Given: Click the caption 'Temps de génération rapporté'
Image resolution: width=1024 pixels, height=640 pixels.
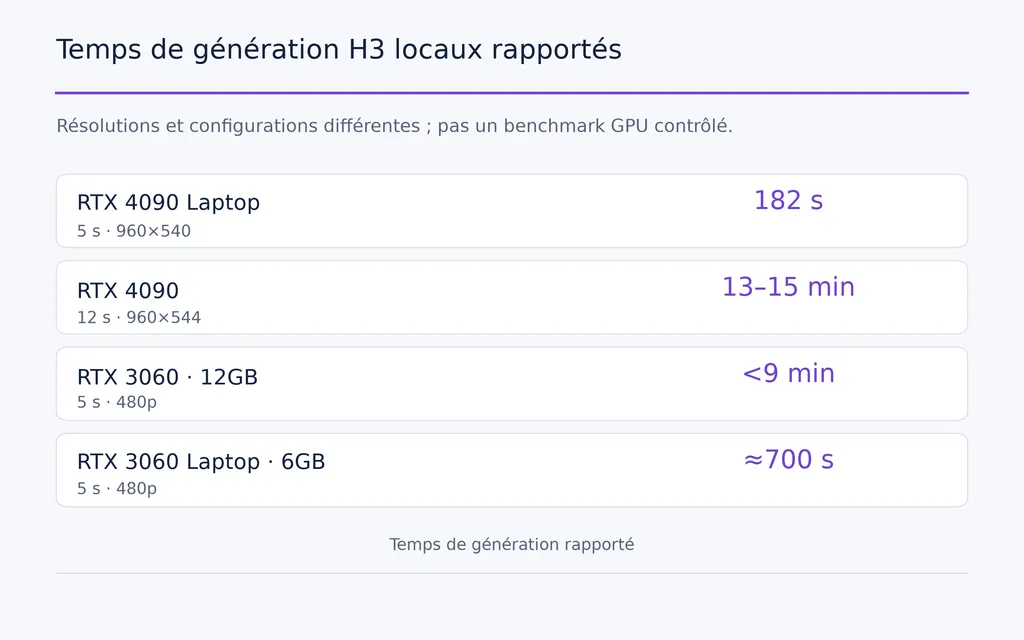Looking at the screenshot, I should 512,545.
